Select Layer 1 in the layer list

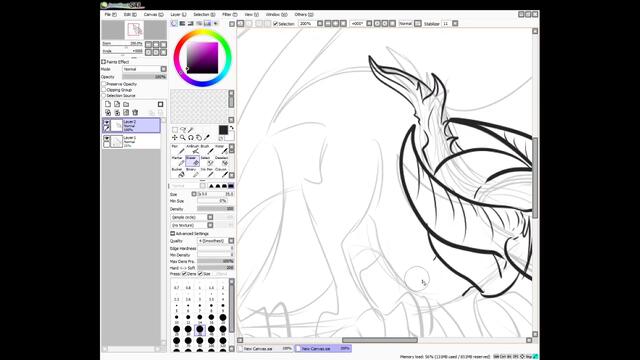click(131, 141)
